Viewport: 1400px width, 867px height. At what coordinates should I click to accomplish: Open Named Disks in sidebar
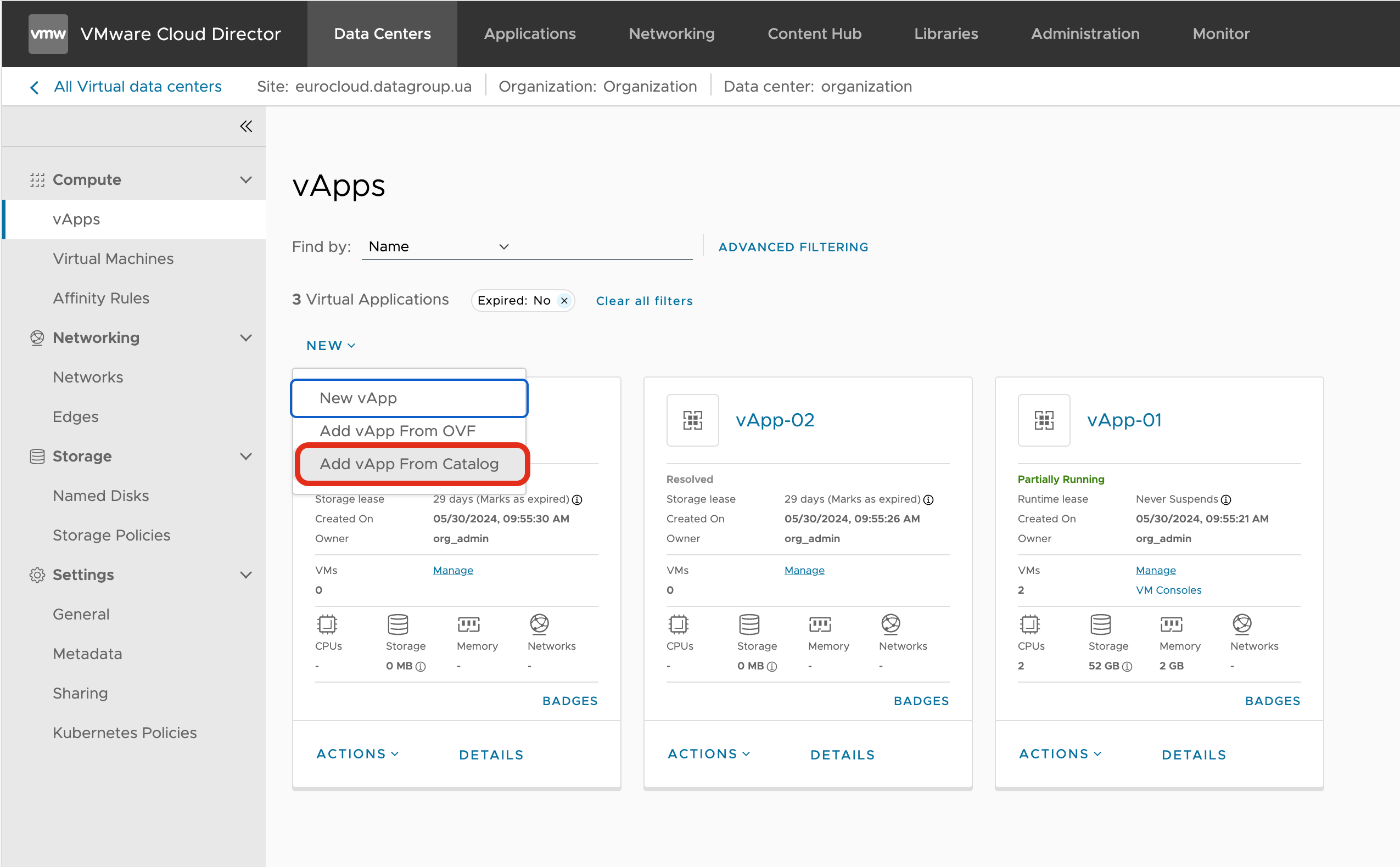pos(101,496)
